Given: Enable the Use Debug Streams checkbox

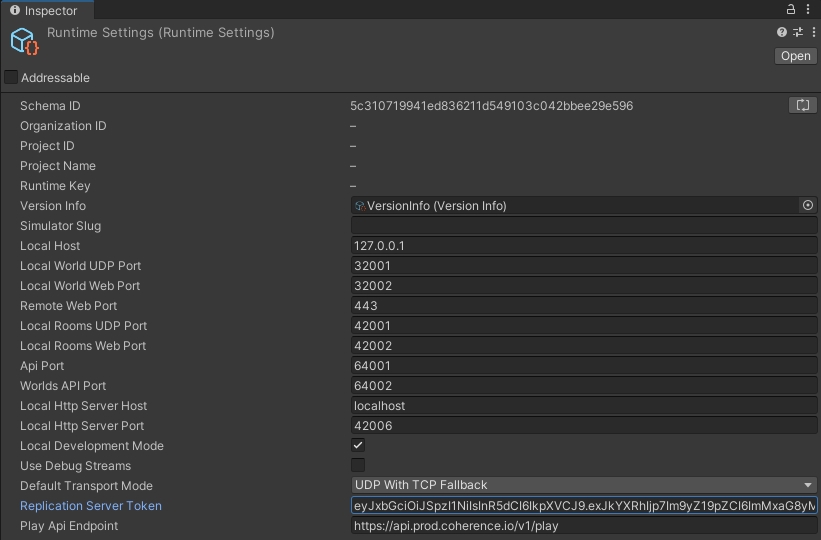Looking at the screenshot, I should 358,466.
